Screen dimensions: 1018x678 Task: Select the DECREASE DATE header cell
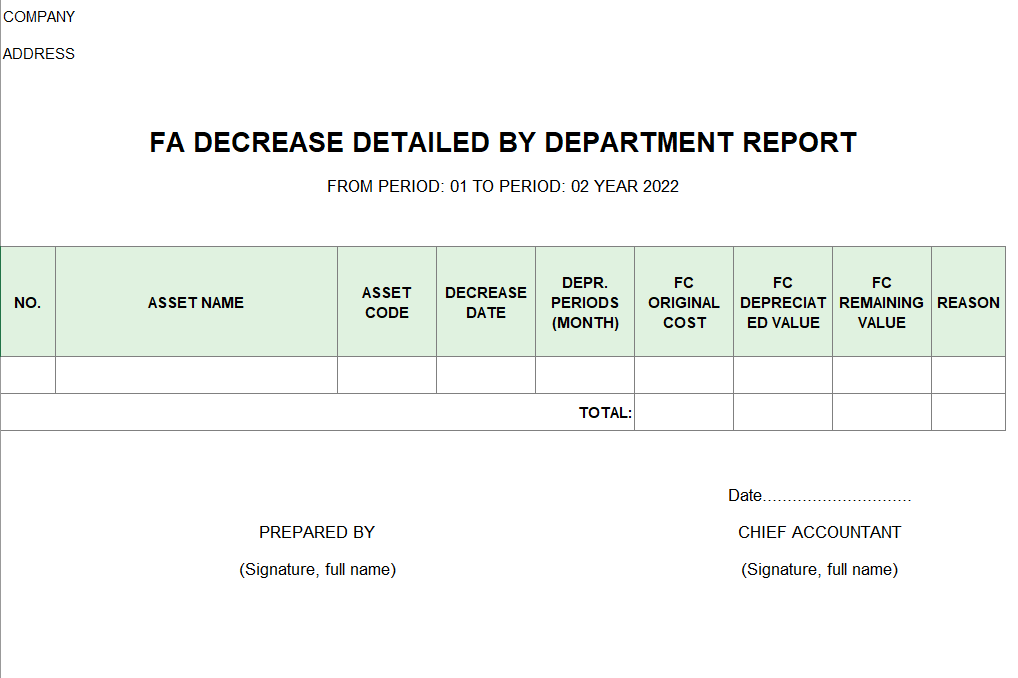(486, 303)
